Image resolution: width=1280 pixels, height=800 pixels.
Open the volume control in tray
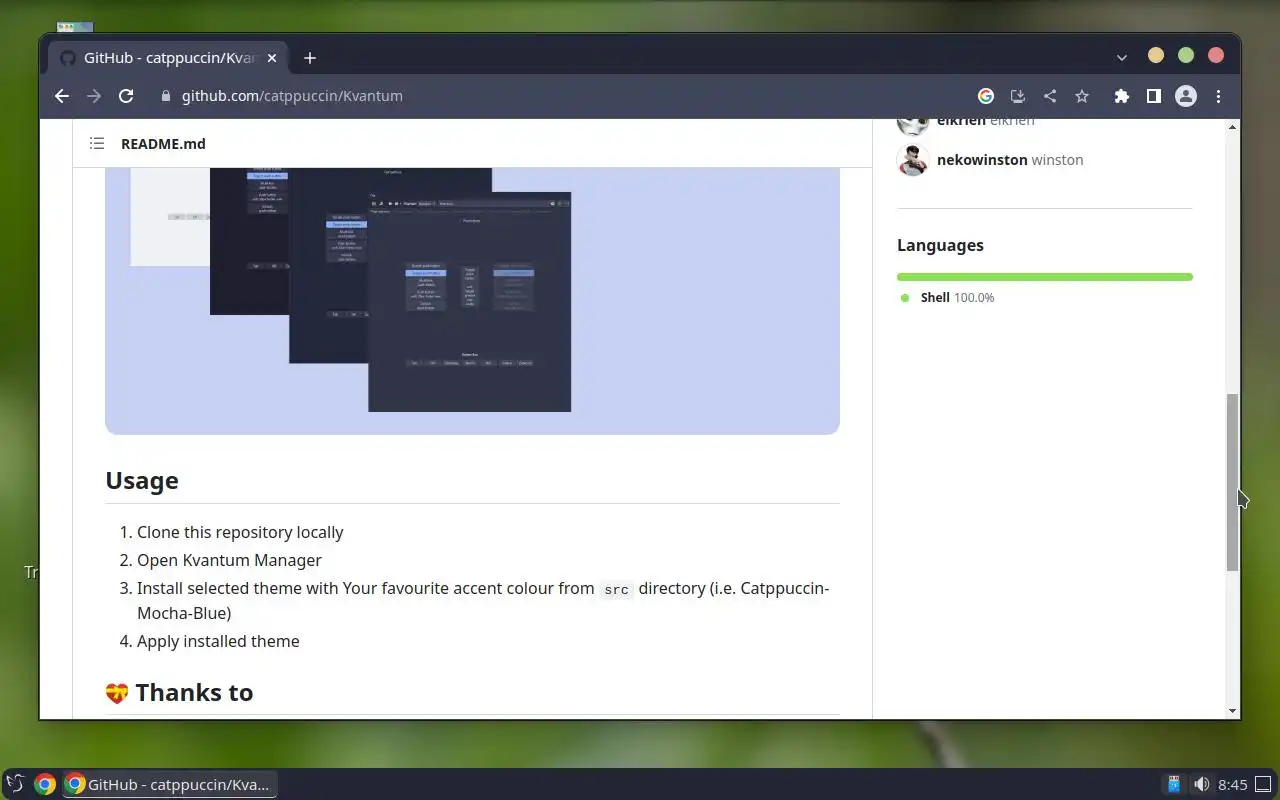coord(1201,784)
